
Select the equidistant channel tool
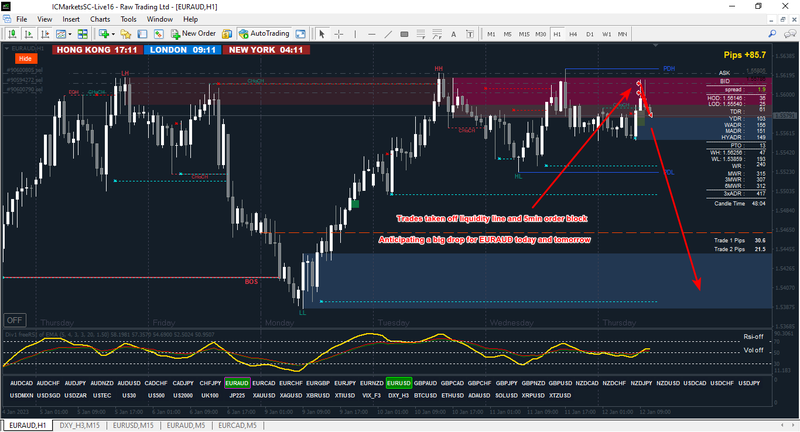[420, 34]
